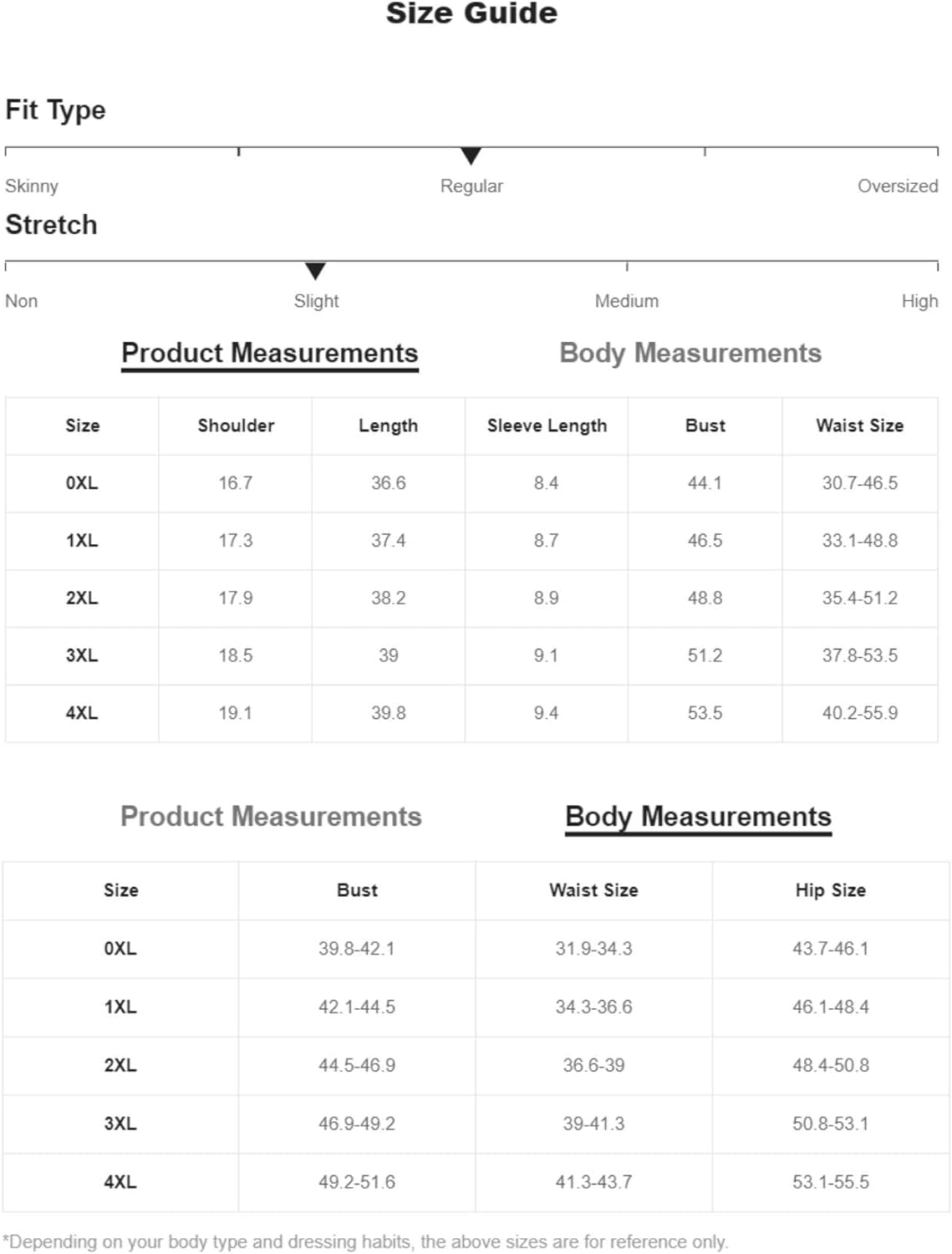Image resolution: width=952 pixels, height=1254 pixels.
Task: Select the underlined Product Measurements tab
Action: coord(269,354)
